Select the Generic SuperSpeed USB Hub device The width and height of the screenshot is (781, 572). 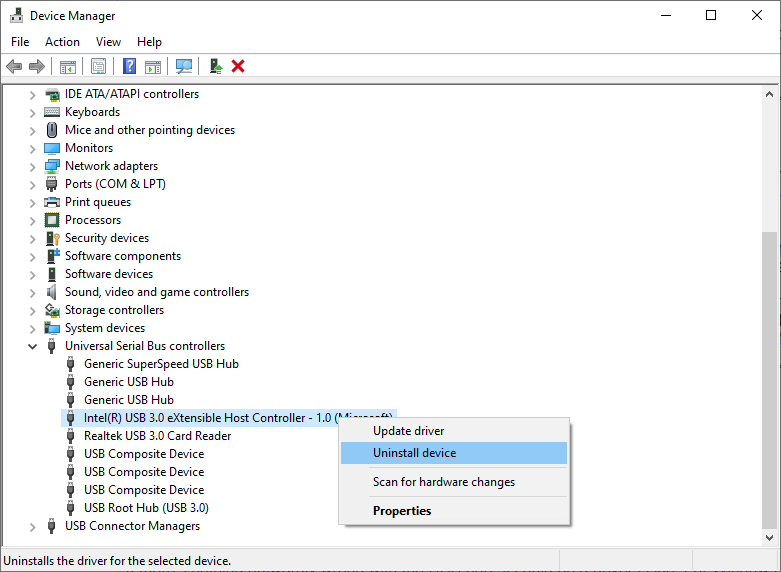point(161,364)
